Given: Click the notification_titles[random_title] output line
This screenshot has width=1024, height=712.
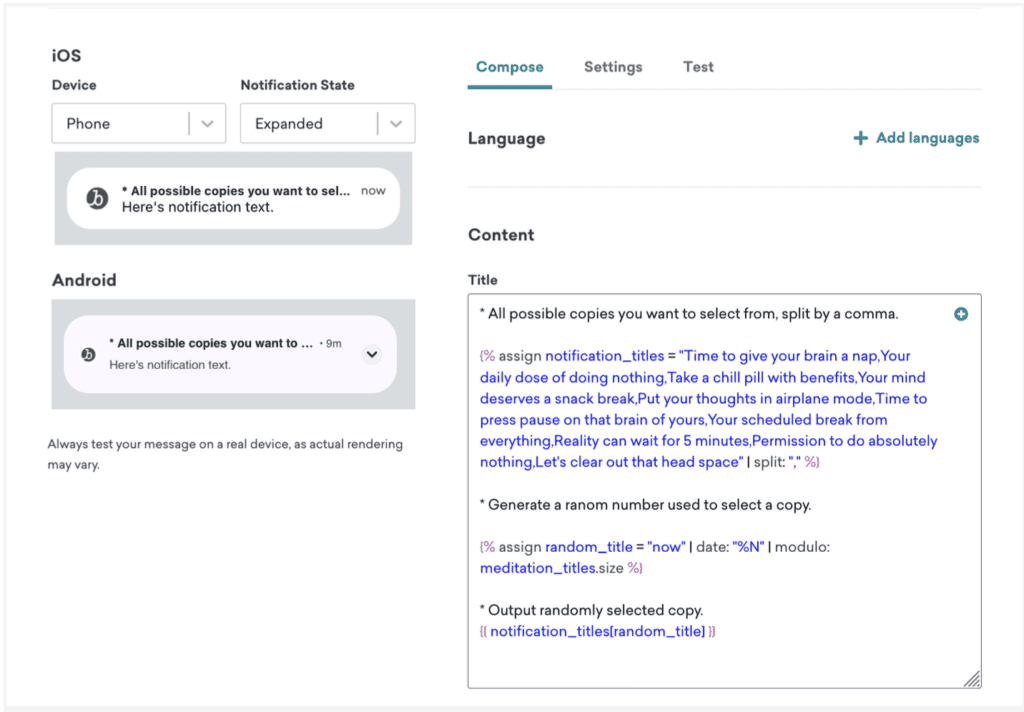Looking at the screenshot, I should tap(598, 631).
